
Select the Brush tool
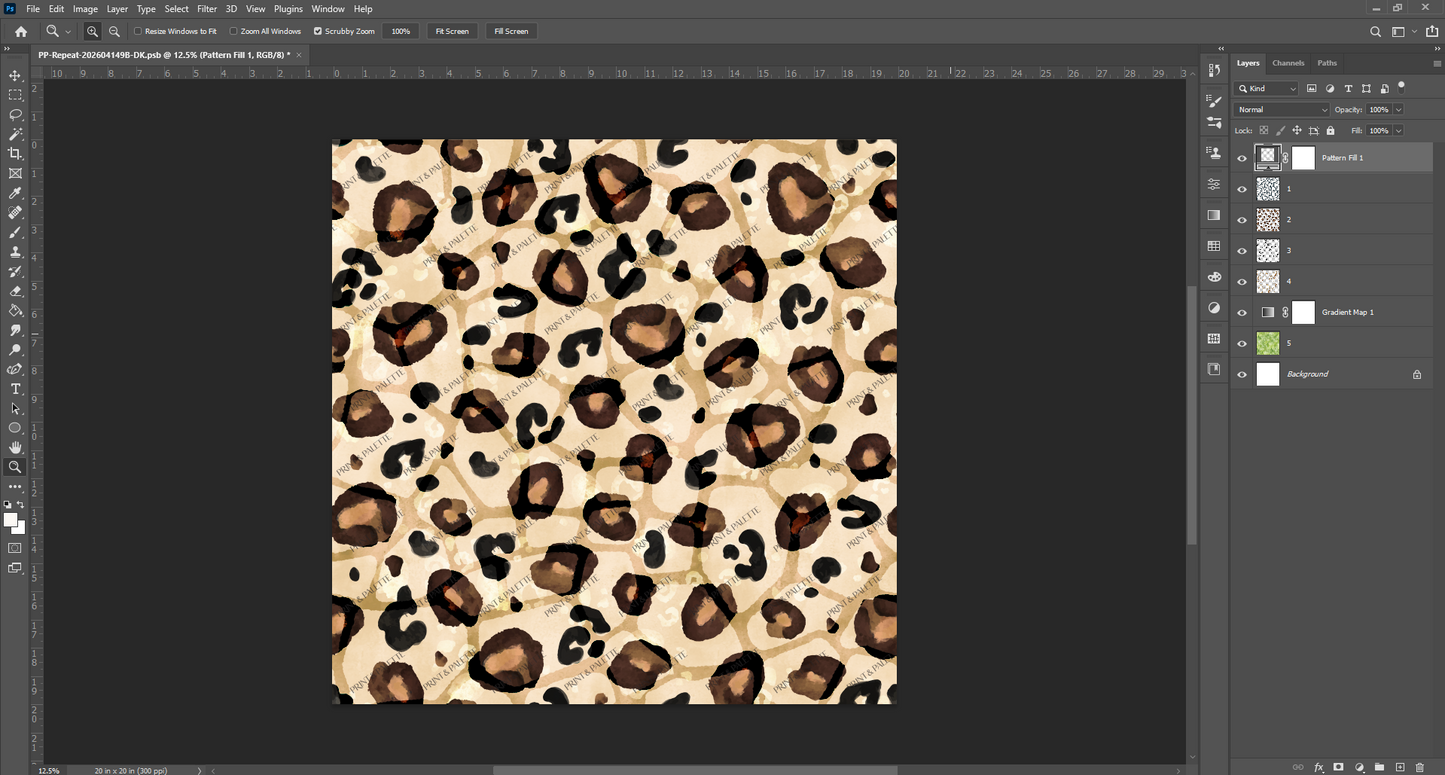click(x=15, y=232)
